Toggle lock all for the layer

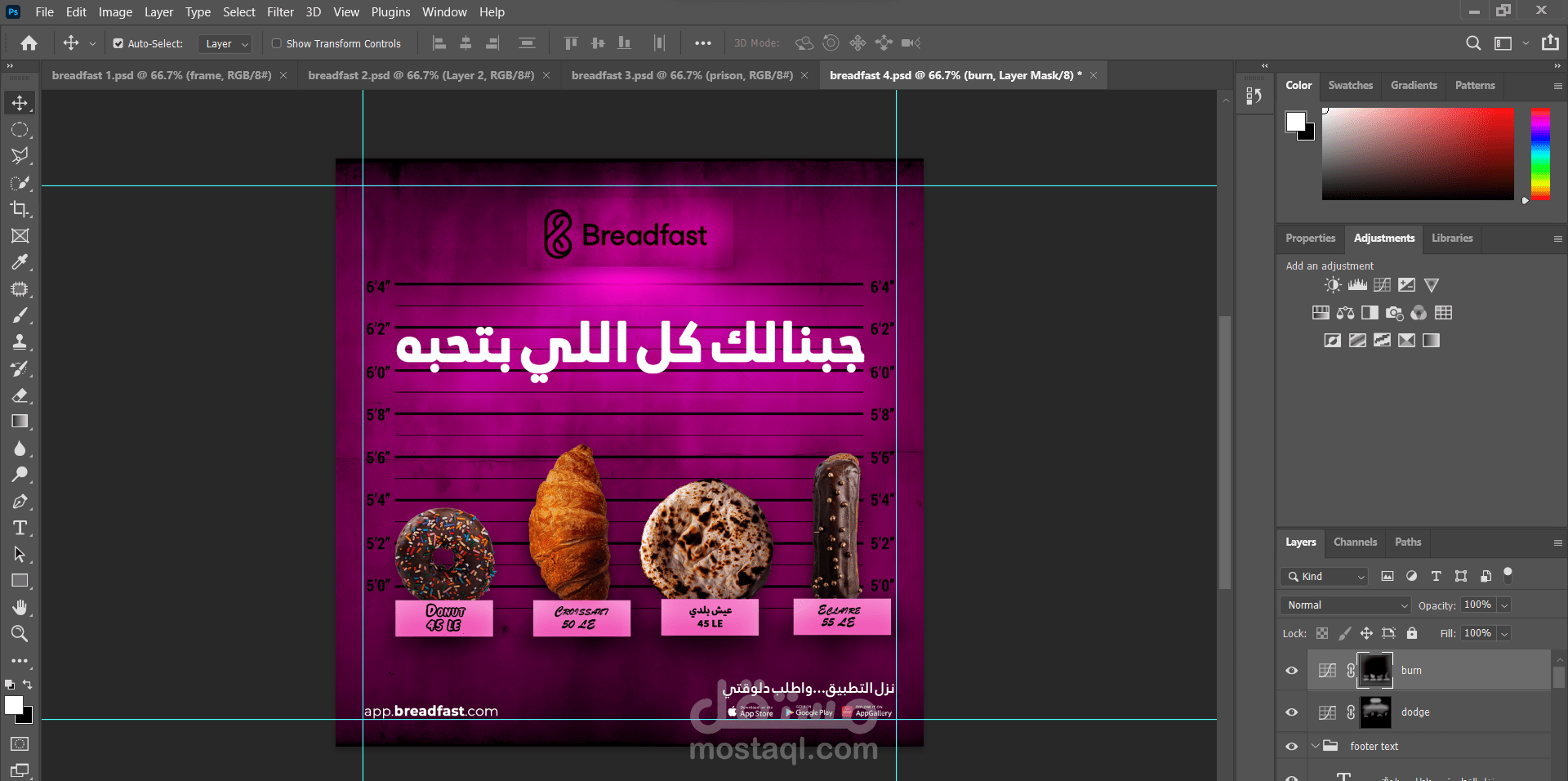coord(1412,633)
